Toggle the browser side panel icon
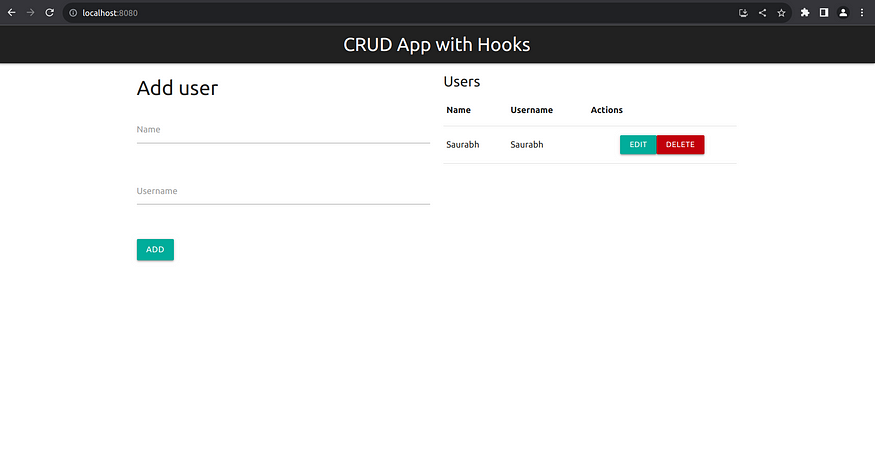875x469 pixels. (824, 12)
